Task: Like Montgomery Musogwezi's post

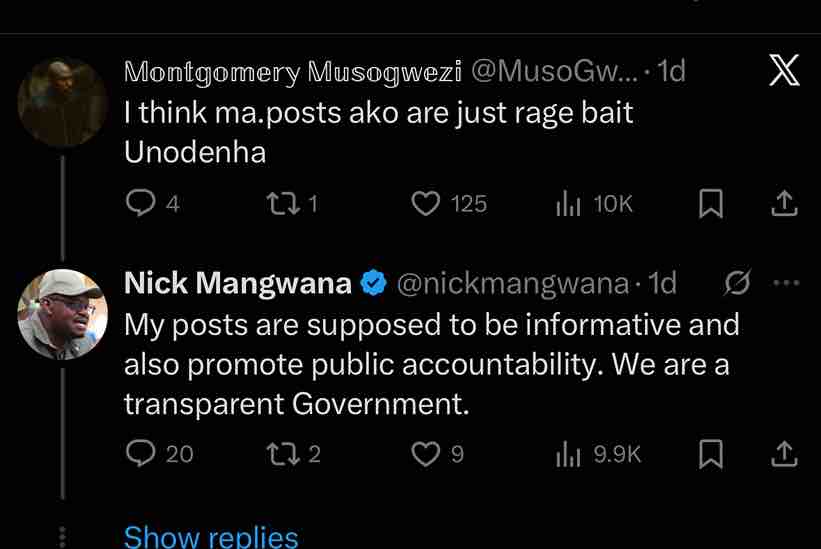Action: click(x=426, y=203)
